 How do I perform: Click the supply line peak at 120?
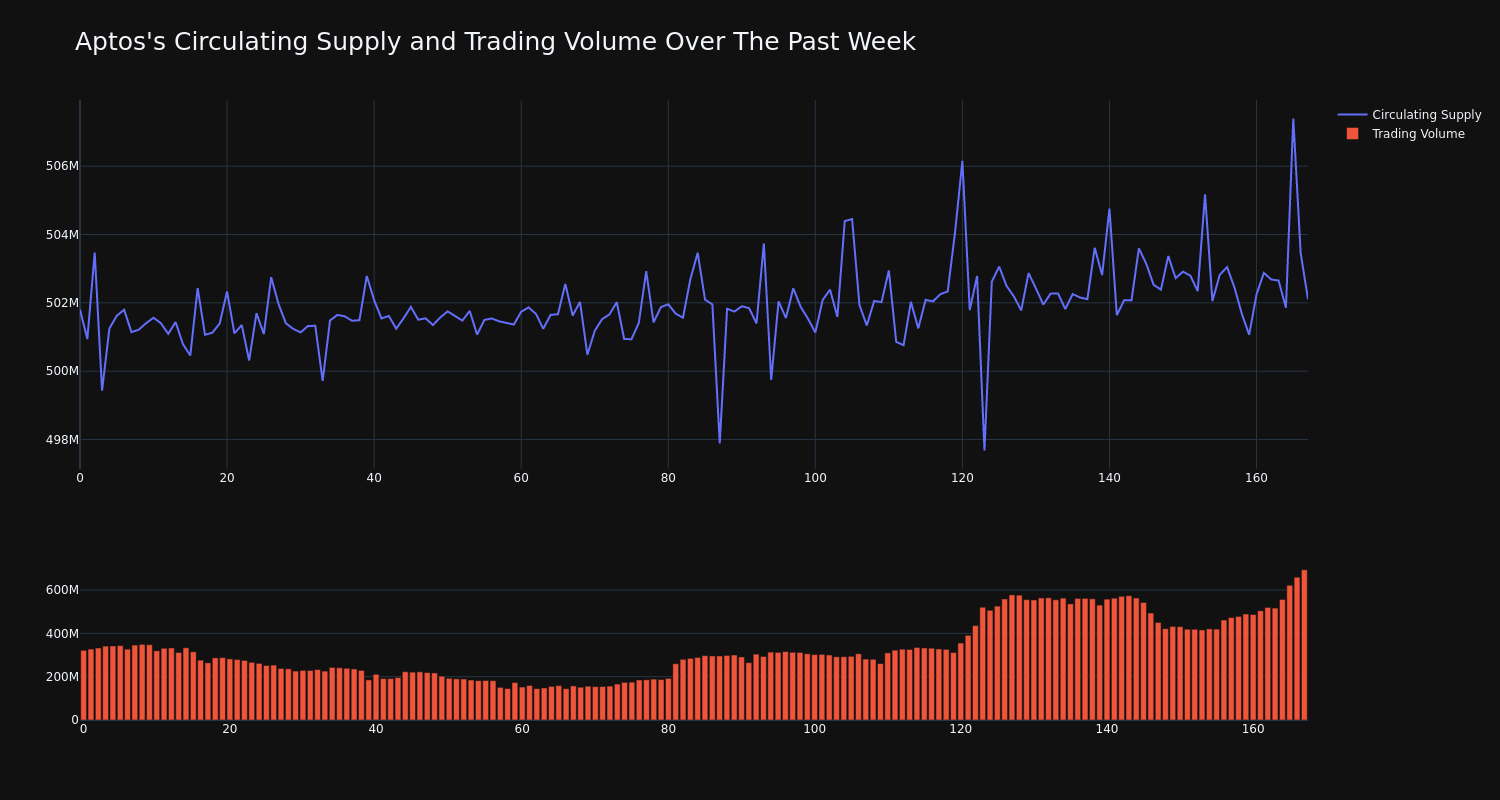point(962,162)
